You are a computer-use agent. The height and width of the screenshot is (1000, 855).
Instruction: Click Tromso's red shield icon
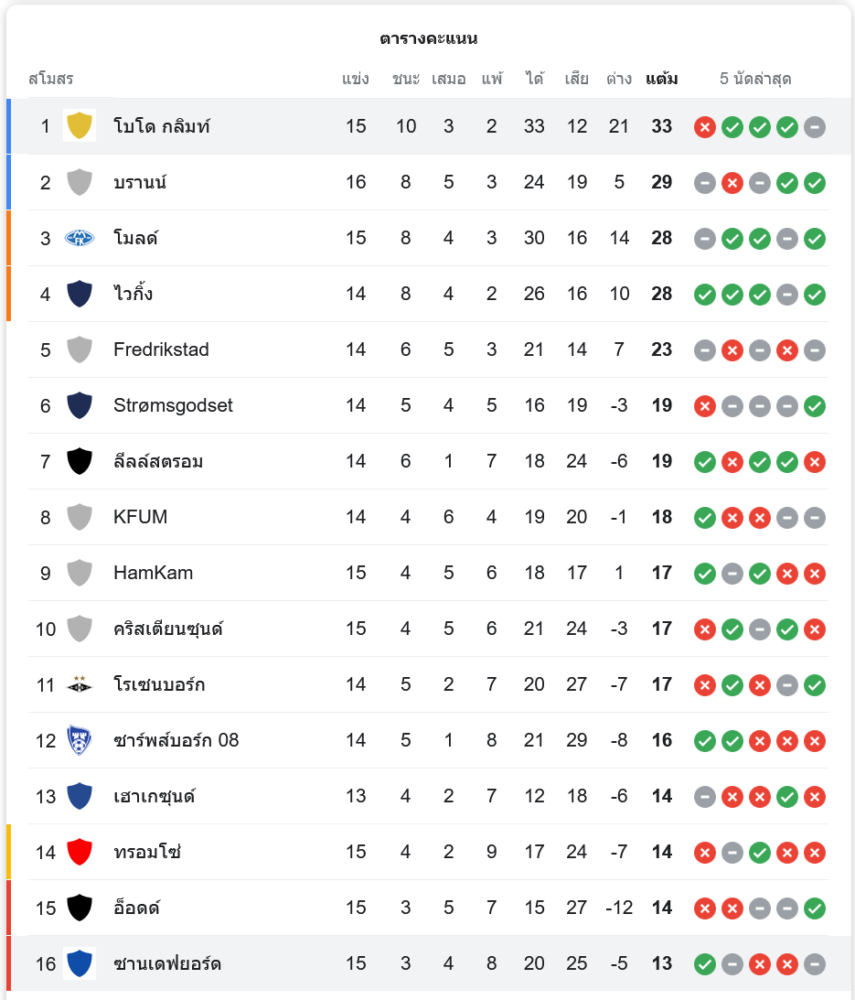pyautogui.click(x=79, y=852)
